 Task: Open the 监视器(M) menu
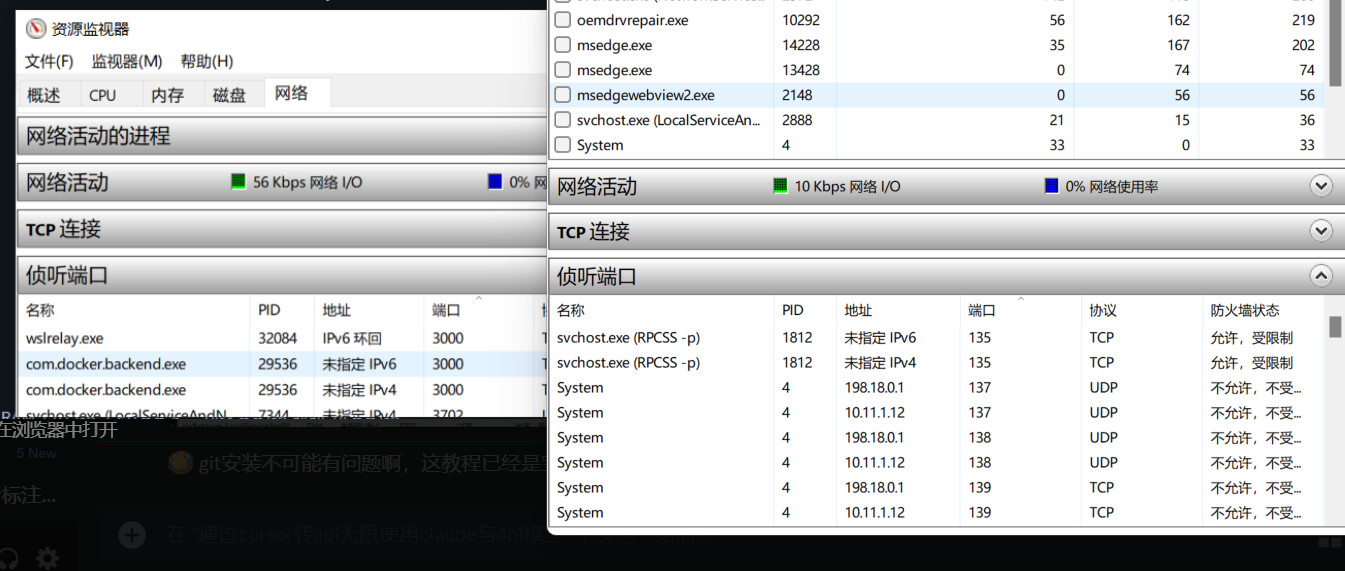126,61
